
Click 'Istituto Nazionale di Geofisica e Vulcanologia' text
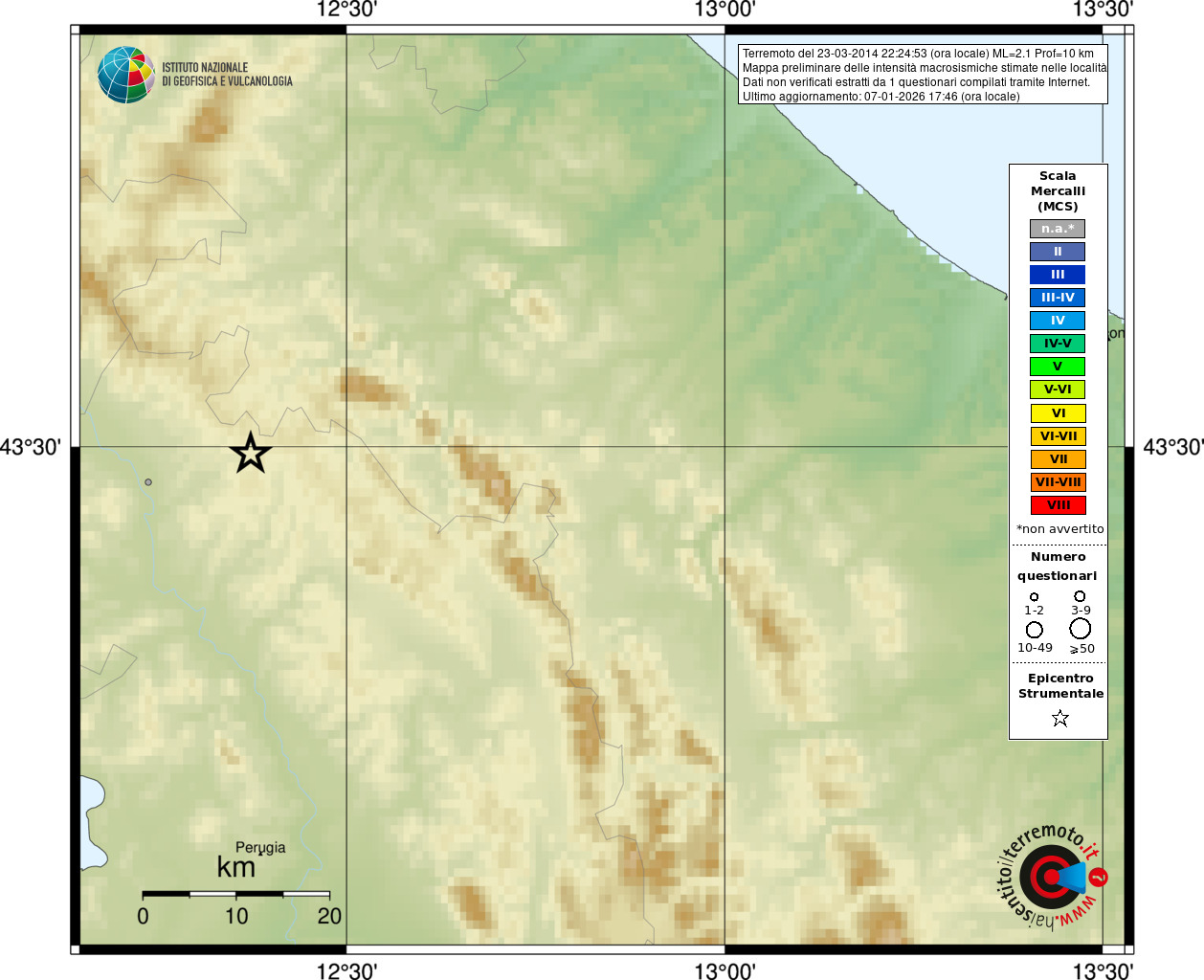pos(227,75)
